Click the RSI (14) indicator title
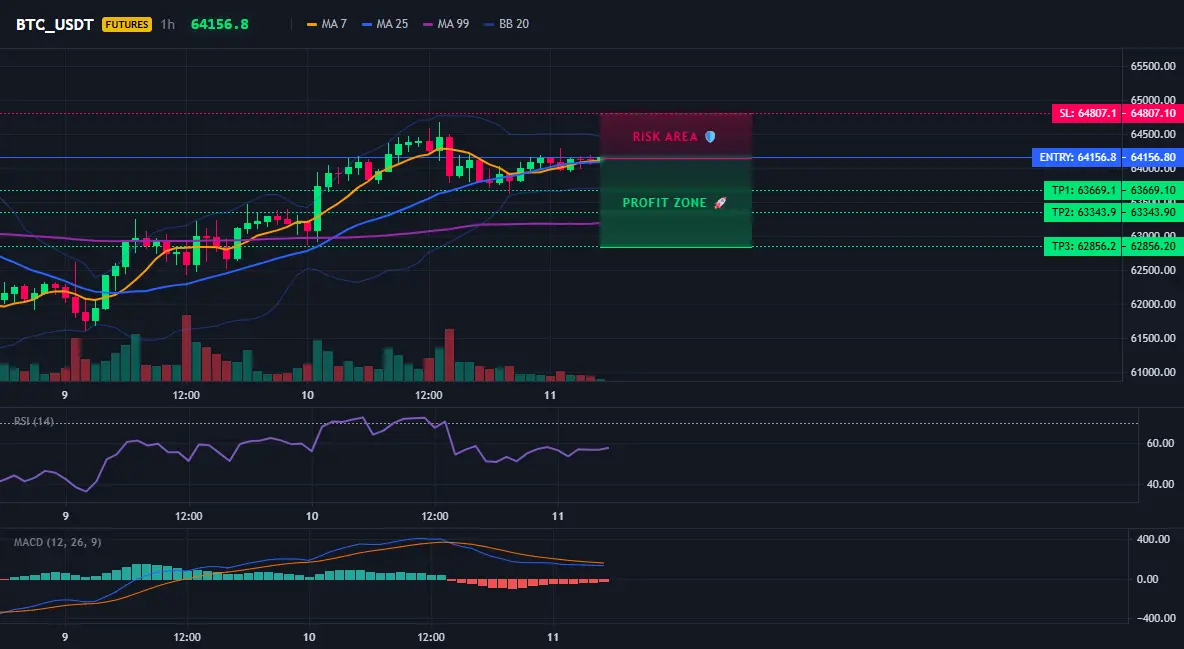 pyautogui.click(x=34, y=421)
